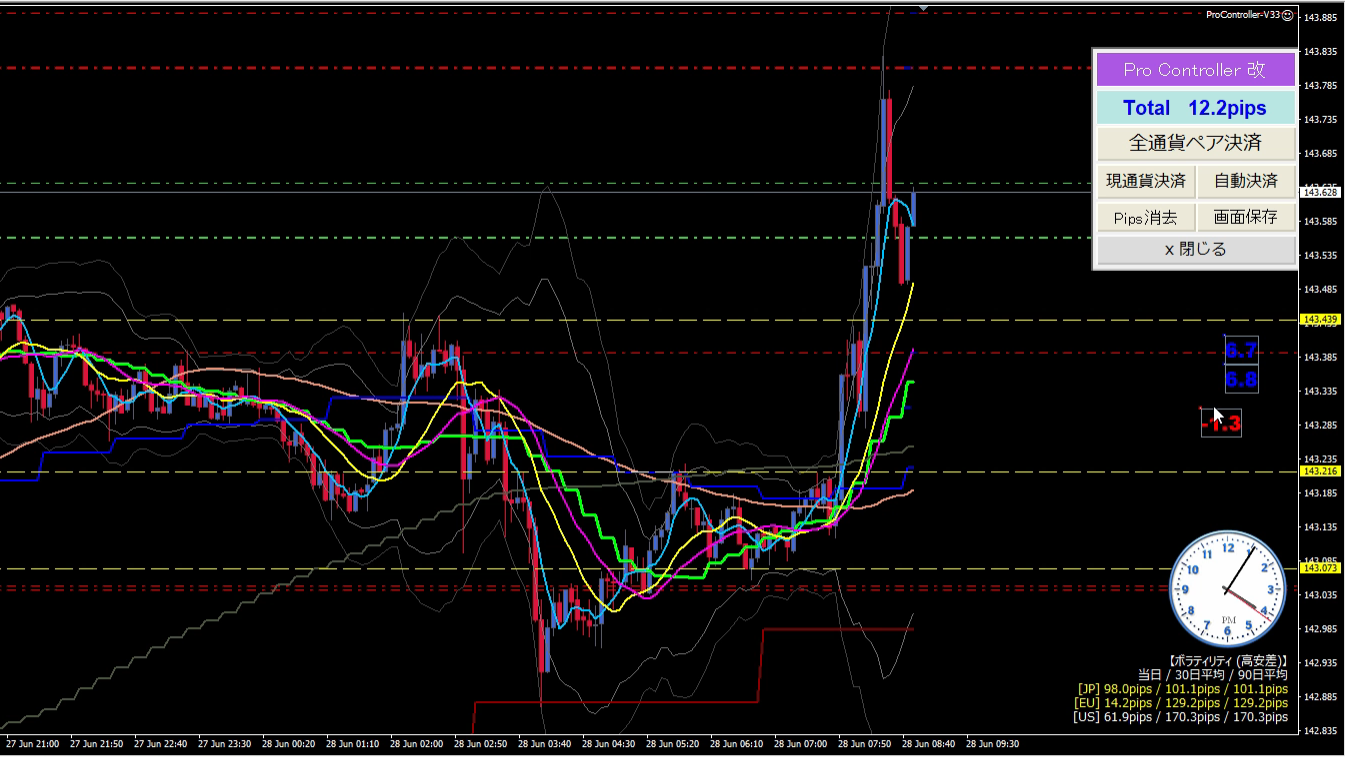Select the Total 12.2pips display
Viewport: 1345px width, 757px height.
click(1196, 108)
